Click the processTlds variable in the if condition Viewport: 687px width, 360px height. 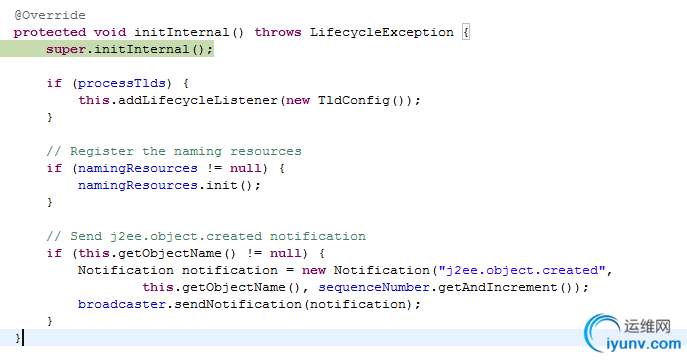pos(122,83)
